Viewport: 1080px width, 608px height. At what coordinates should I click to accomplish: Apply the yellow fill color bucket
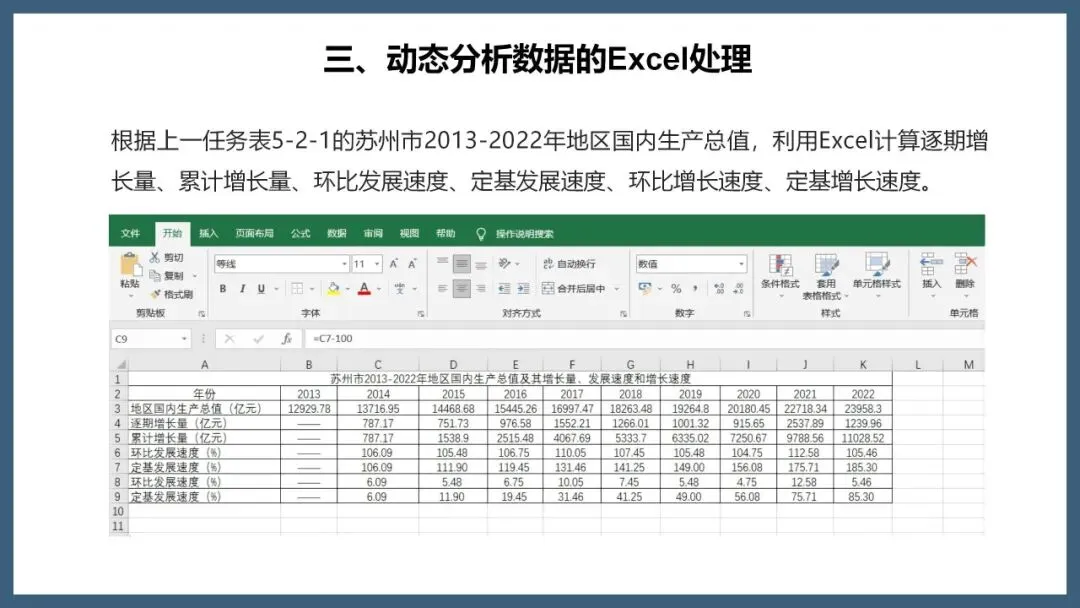coord(333,289)
